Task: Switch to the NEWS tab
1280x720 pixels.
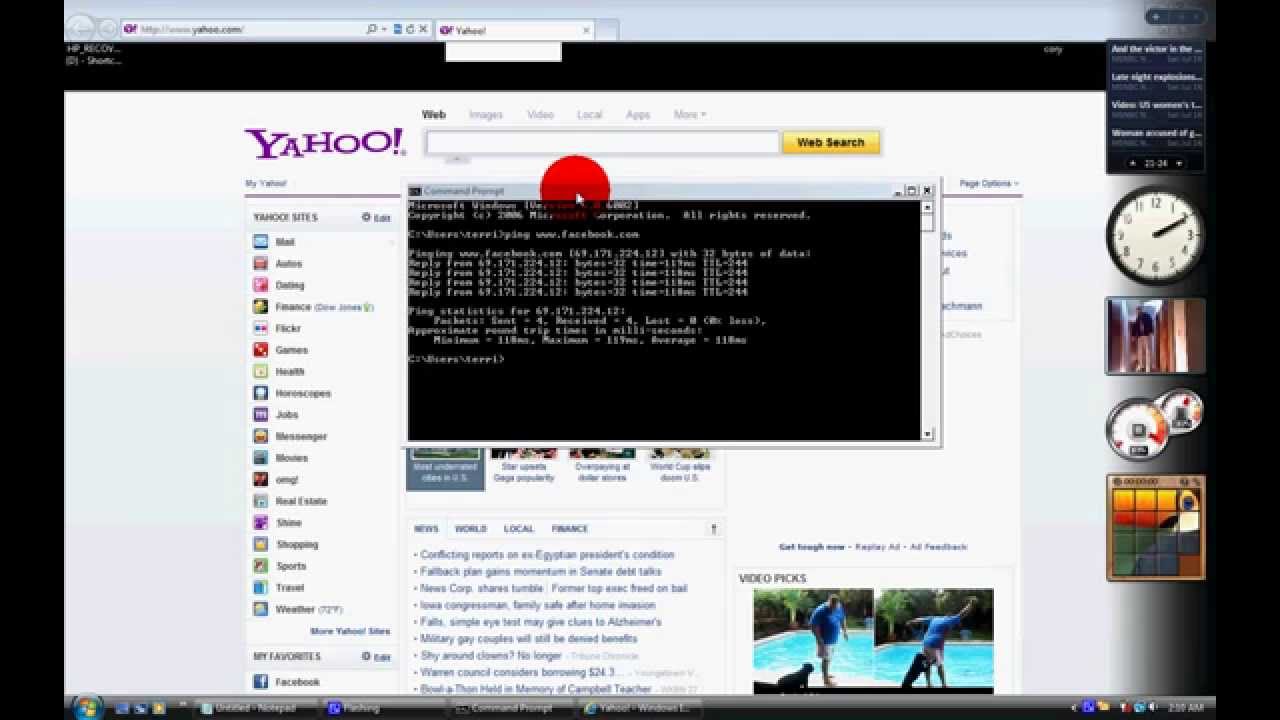Action: [426, 529]
